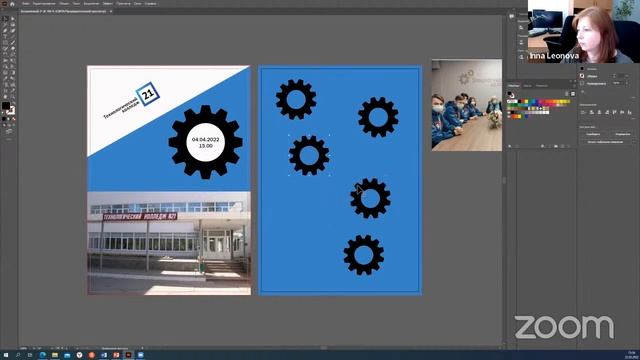The width and height of the screenshot is (640, 360).
Task: Open the Объект menu
Action: tap(64, 3)
